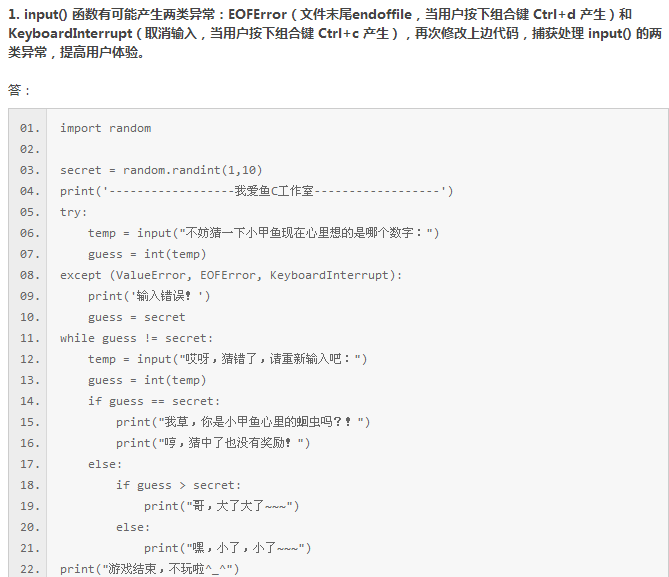Click the 'import random' code line
Image resolution: width=669 pixels, height=577 pixels.
[x=105, y=128]
